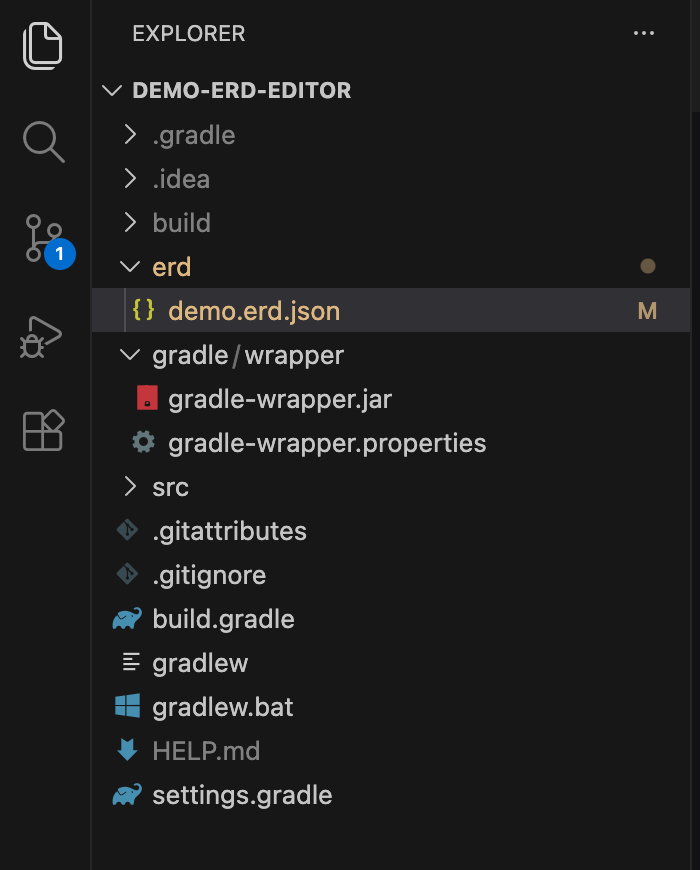This screenshot has height=870, width=700.
Task: Open the Extensions view icon
Action: click(43, 430)
